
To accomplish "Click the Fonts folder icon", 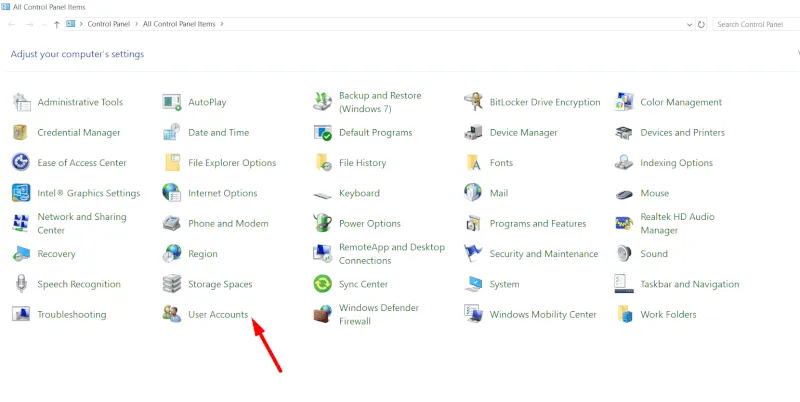I will 473,163.
